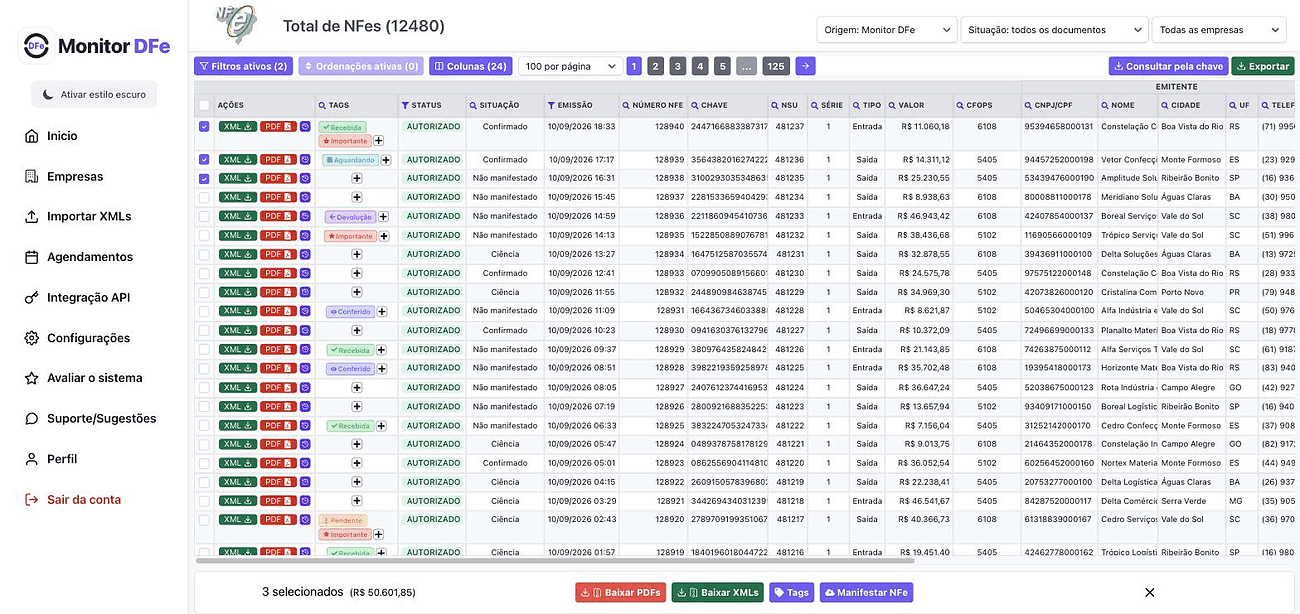Open Situação: todos os documentos dropdown
Viewport: 1300px width, 614px height.
(1054, 30)
